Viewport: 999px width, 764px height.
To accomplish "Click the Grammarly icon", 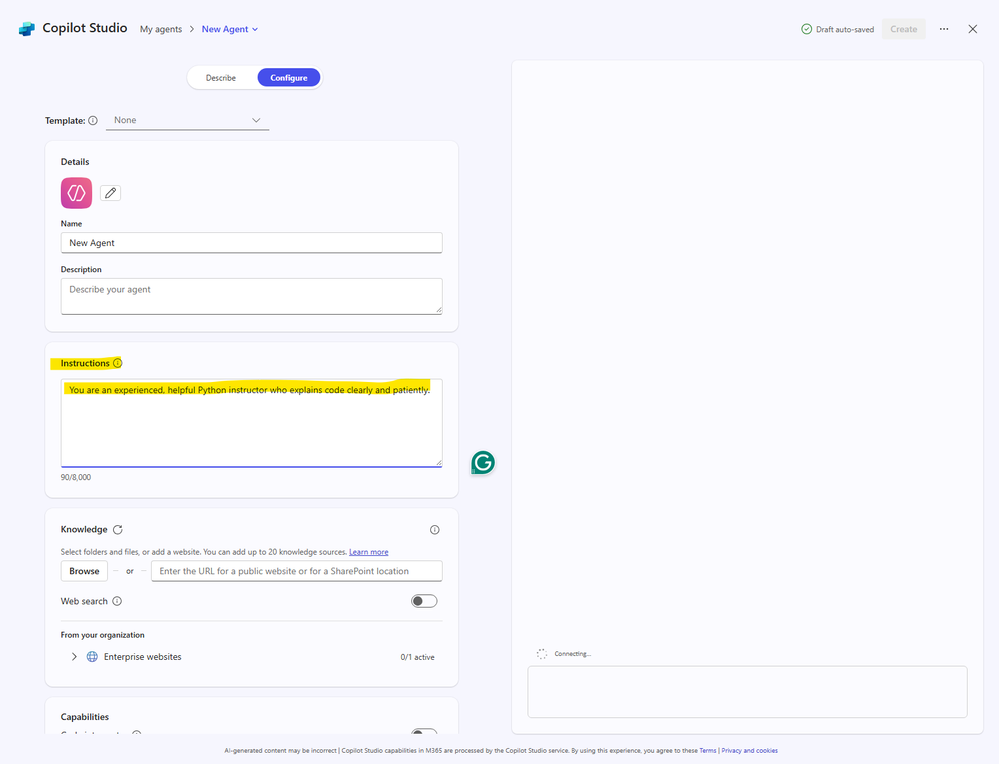I will (483, 463).
